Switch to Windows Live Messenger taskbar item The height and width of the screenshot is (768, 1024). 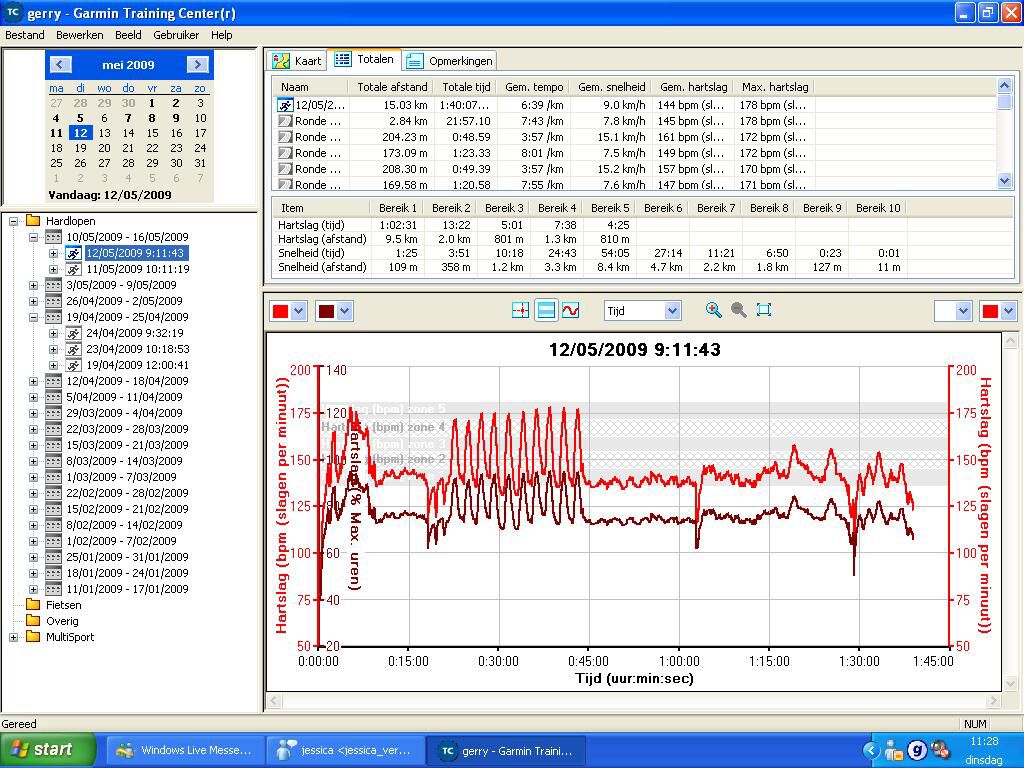pos(185,750)
